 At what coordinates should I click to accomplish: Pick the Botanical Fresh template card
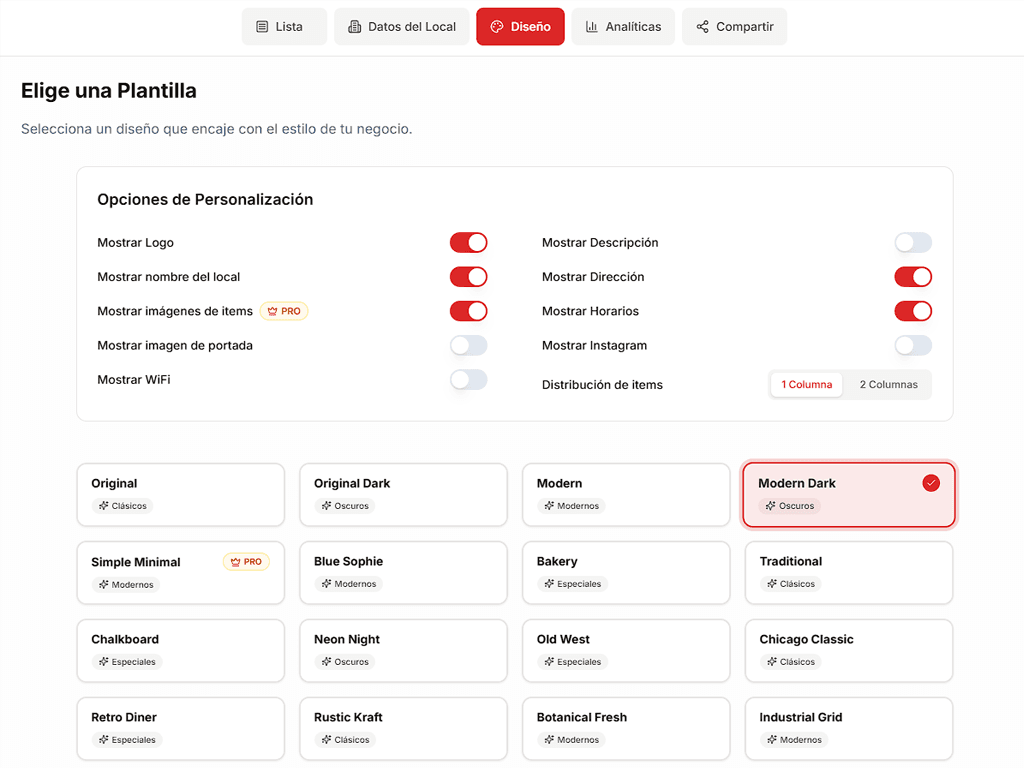point(626,728)
